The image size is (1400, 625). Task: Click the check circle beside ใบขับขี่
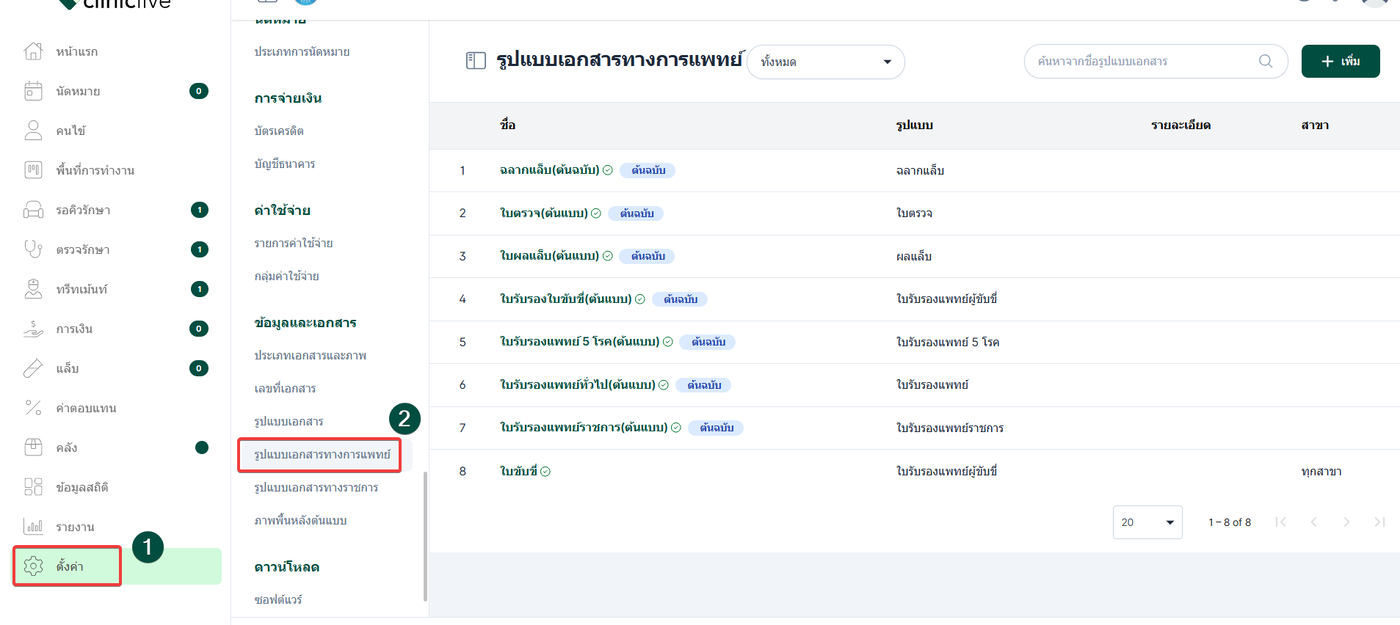pos(546,471)
